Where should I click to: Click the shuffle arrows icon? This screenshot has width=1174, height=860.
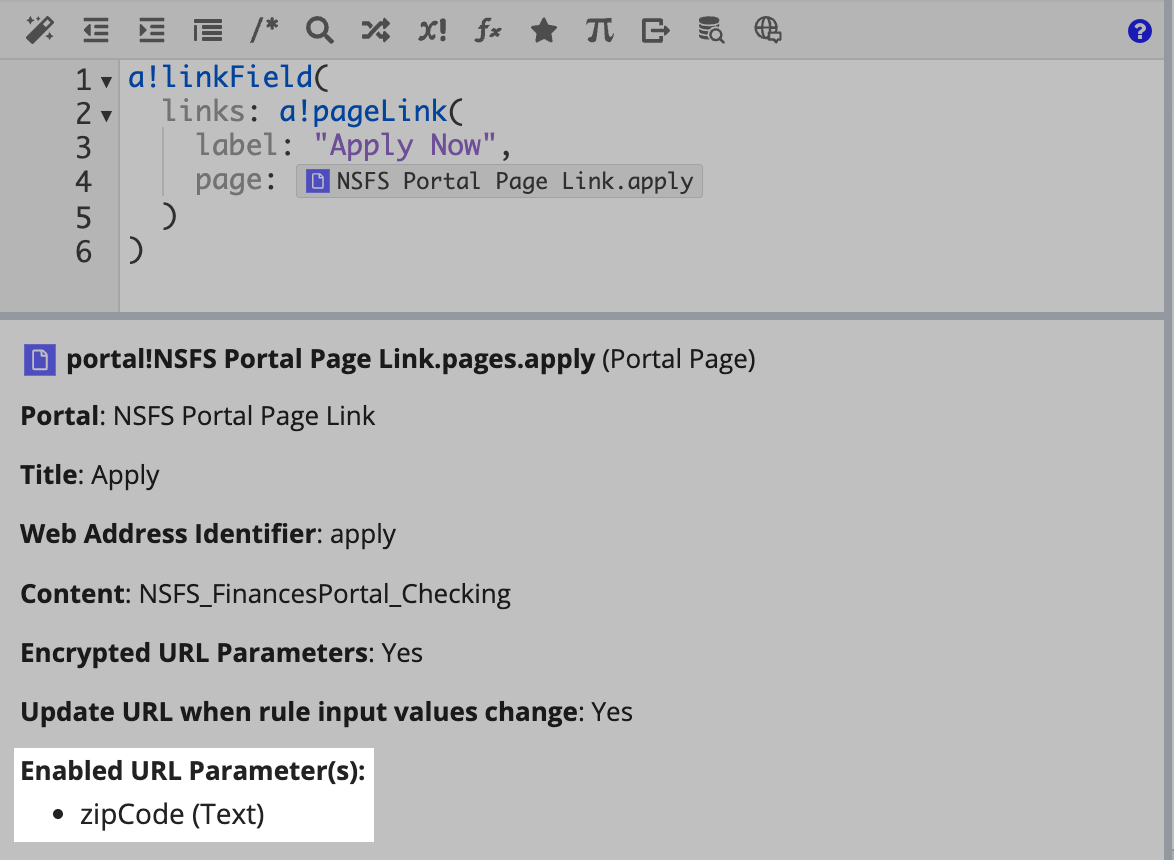(x=375, y=31)
